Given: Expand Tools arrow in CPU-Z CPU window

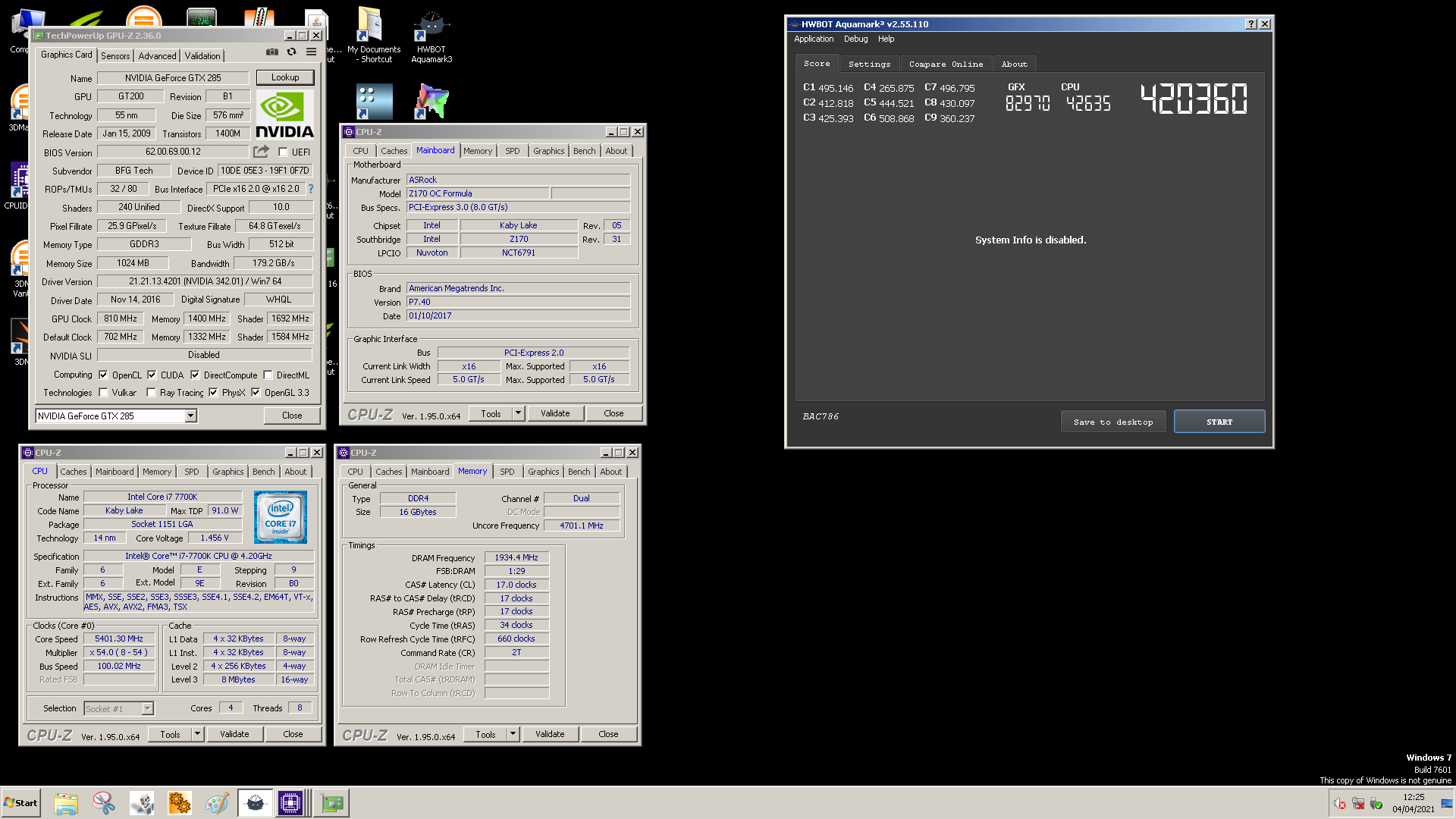Looking at the screenshot, I should [198, 734].
